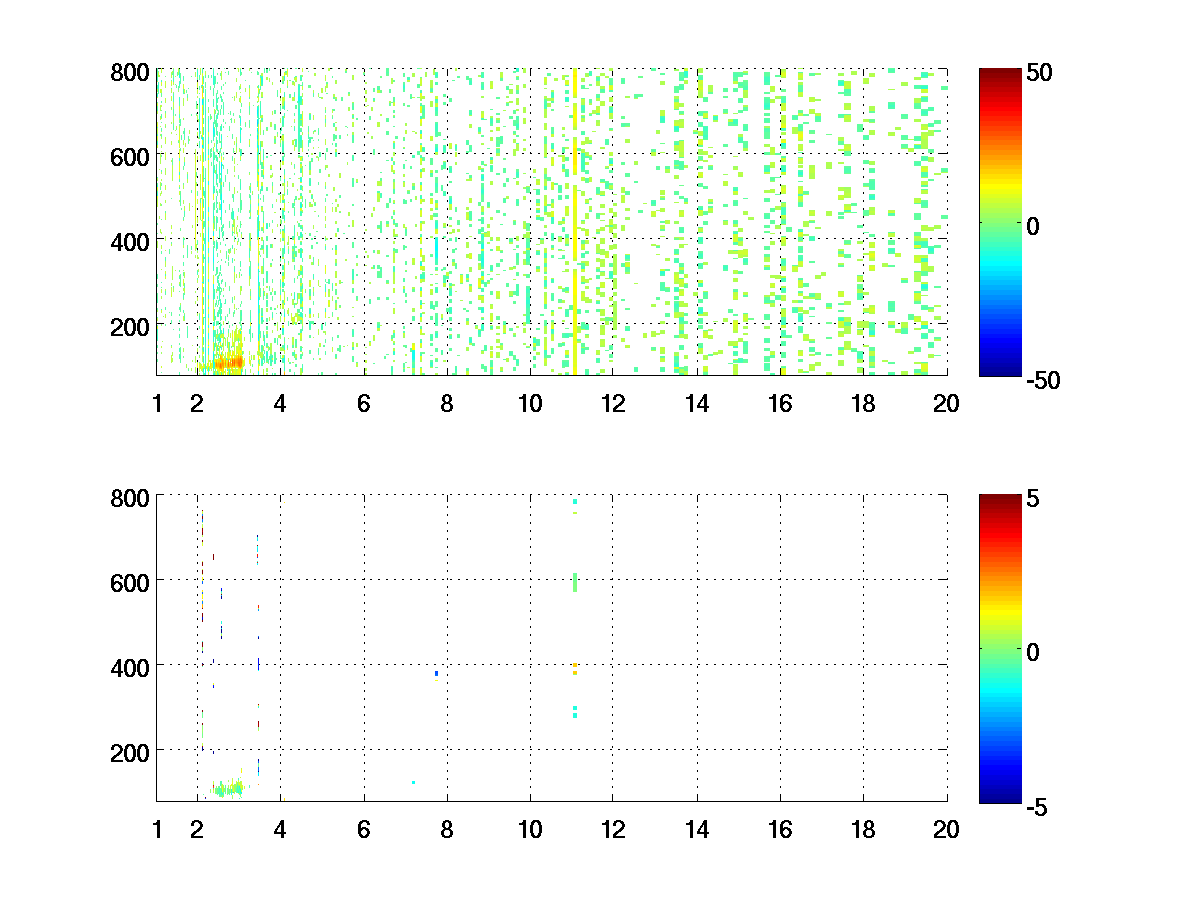Click x-axis tick '10' under the top plot
1200x900 pixels.
pyautogui.click(x=530, y=403)
